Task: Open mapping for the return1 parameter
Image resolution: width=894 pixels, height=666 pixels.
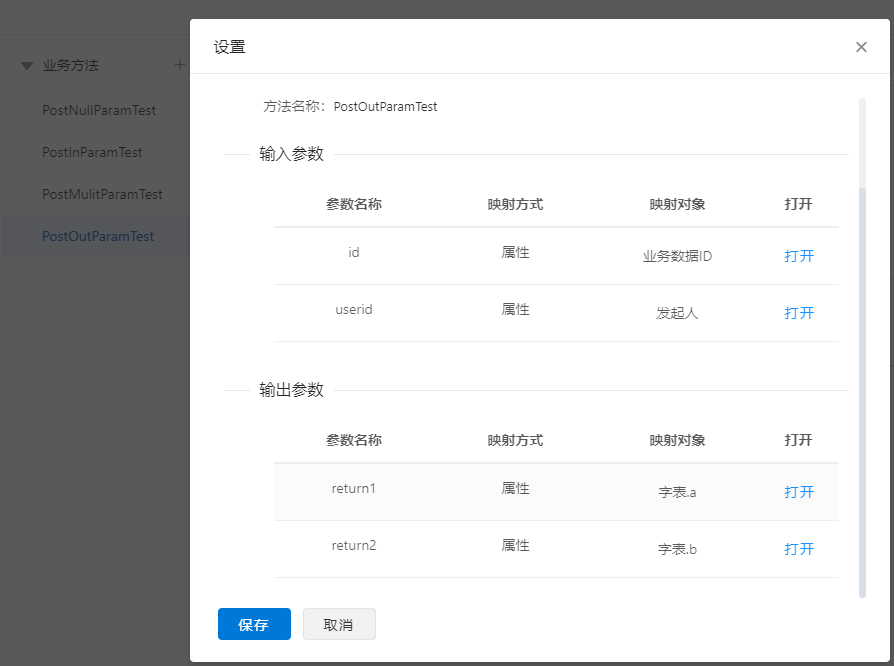Action: click(x=799, y=492)
